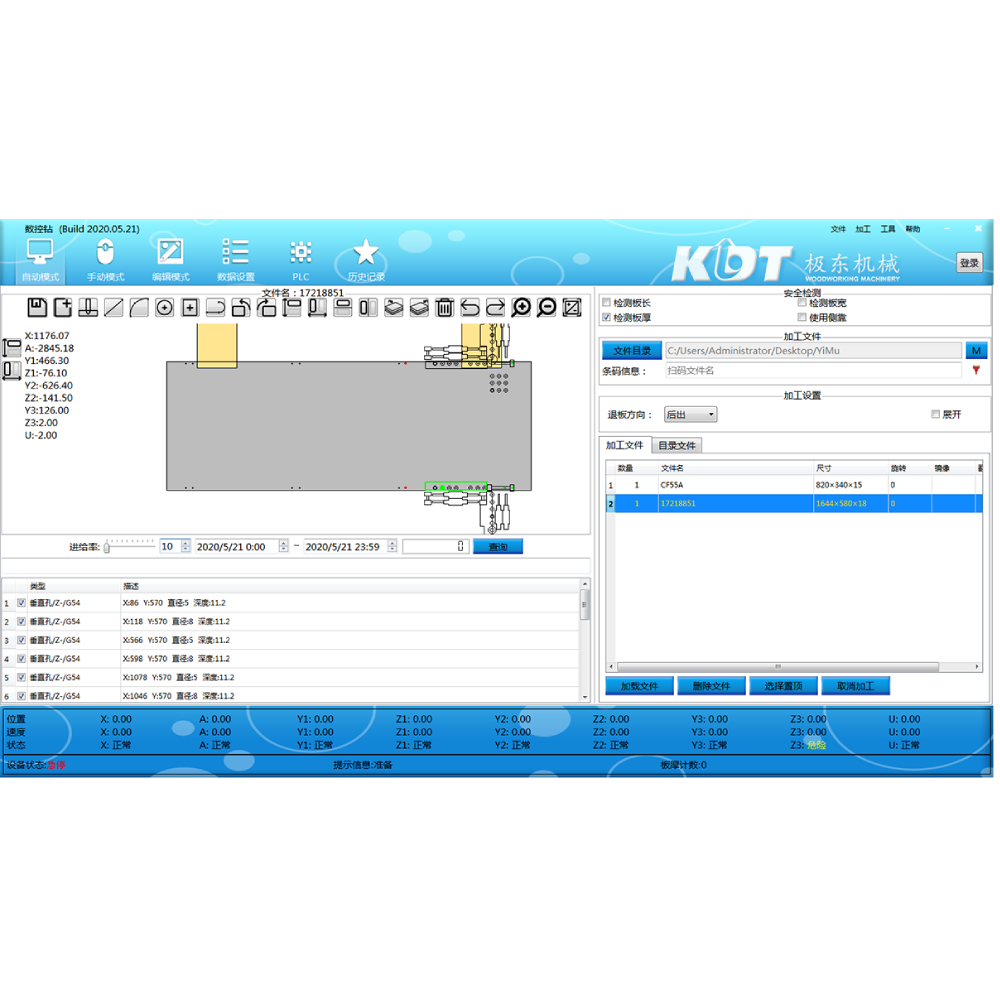The width and height of the screenshot is (1000, 1000).
Task: Click the trash can delete icon
Action: [x=445, y=307]
